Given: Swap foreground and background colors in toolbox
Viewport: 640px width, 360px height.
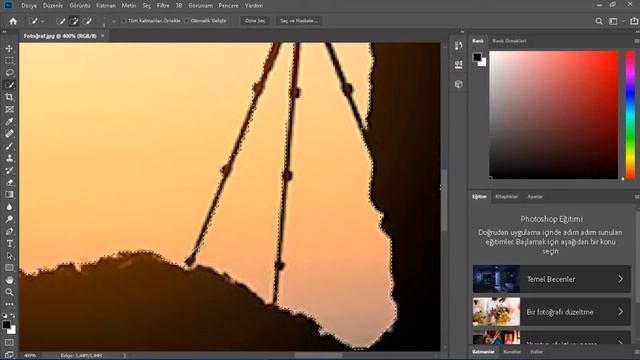Looking at the screenshot, I should (x=13, y=316).
